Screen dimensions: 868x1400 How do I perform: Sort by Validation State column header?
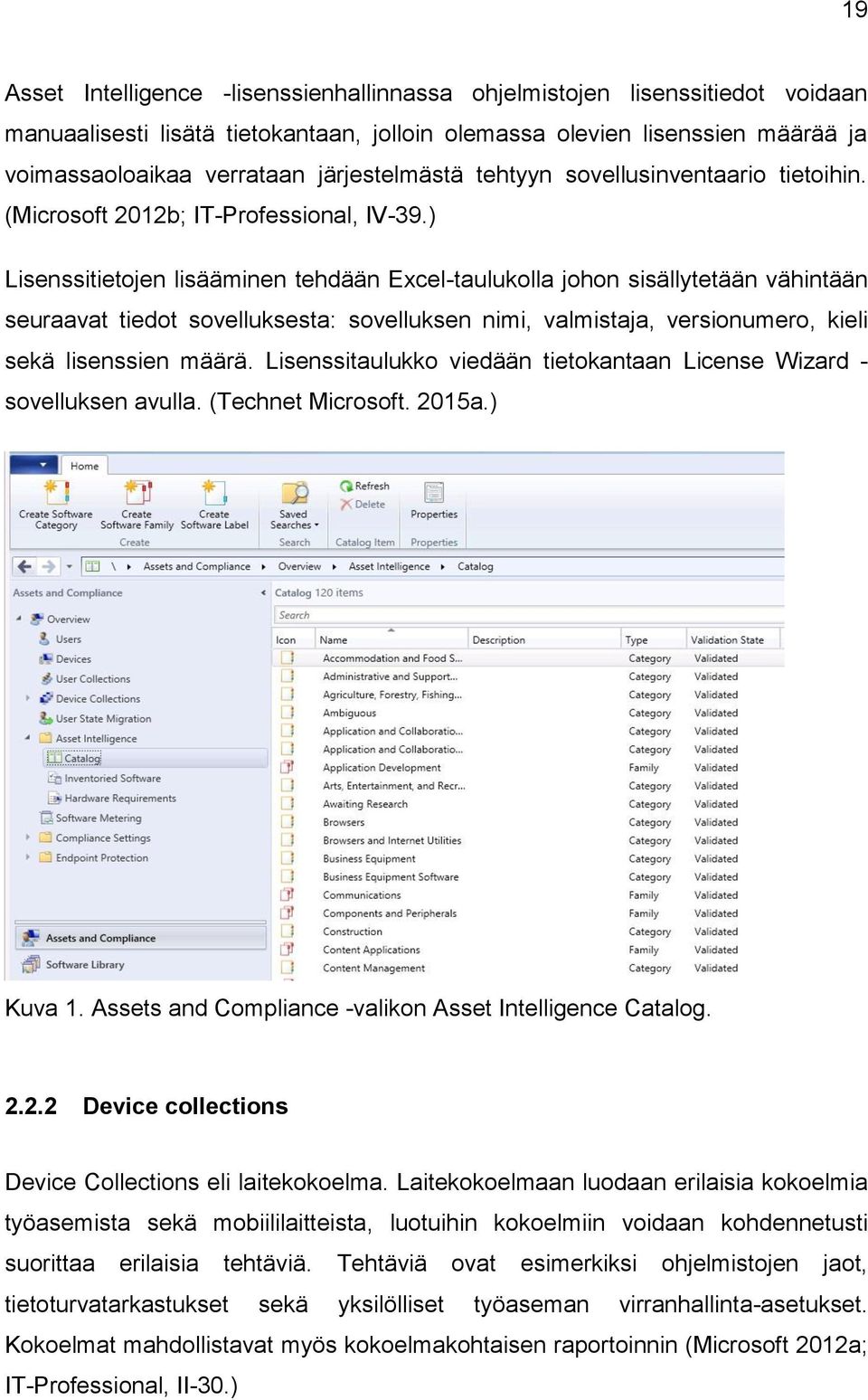(x=732, y=639)
